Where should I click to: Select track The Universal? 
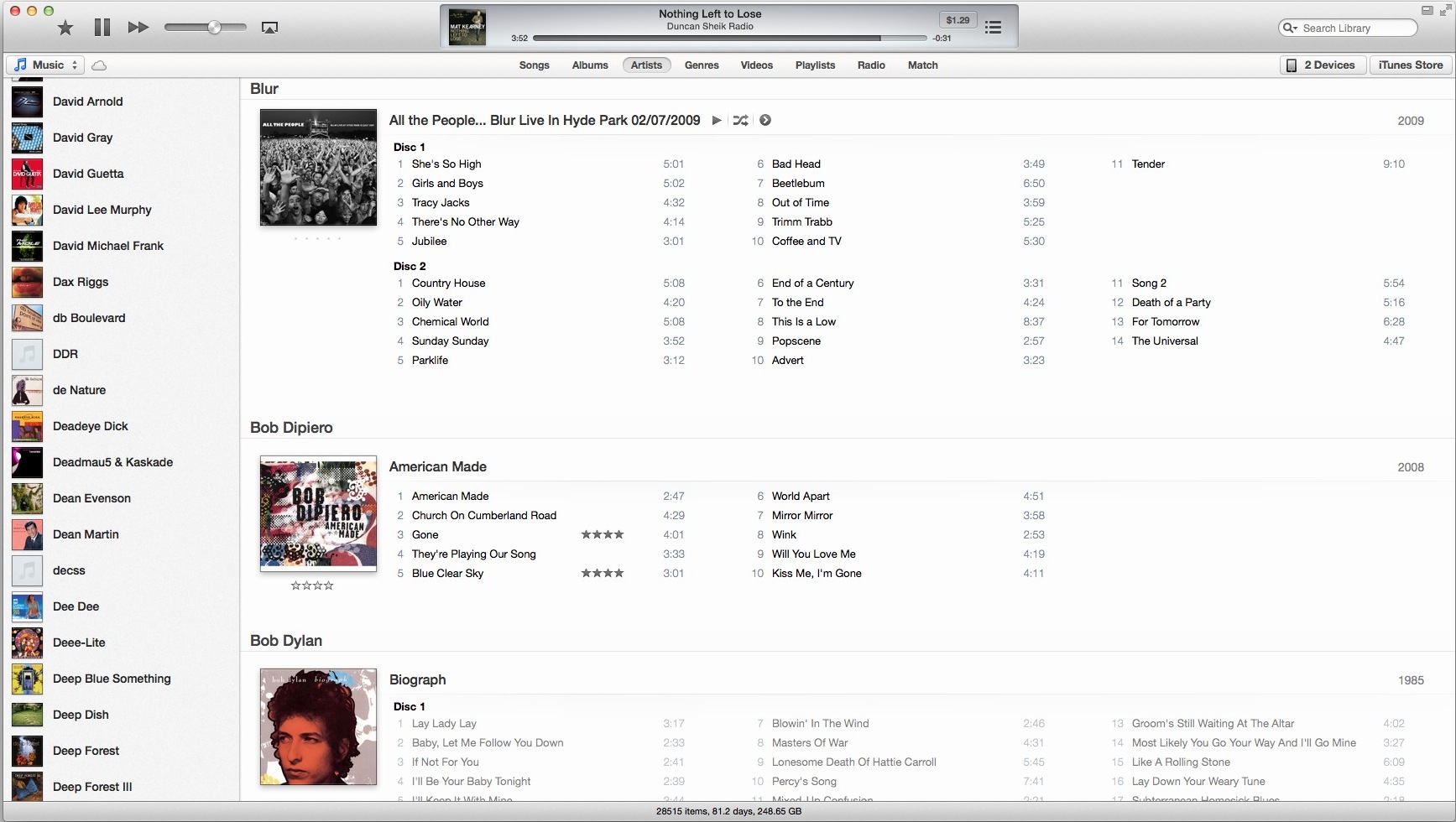(x=1165, y=341)
